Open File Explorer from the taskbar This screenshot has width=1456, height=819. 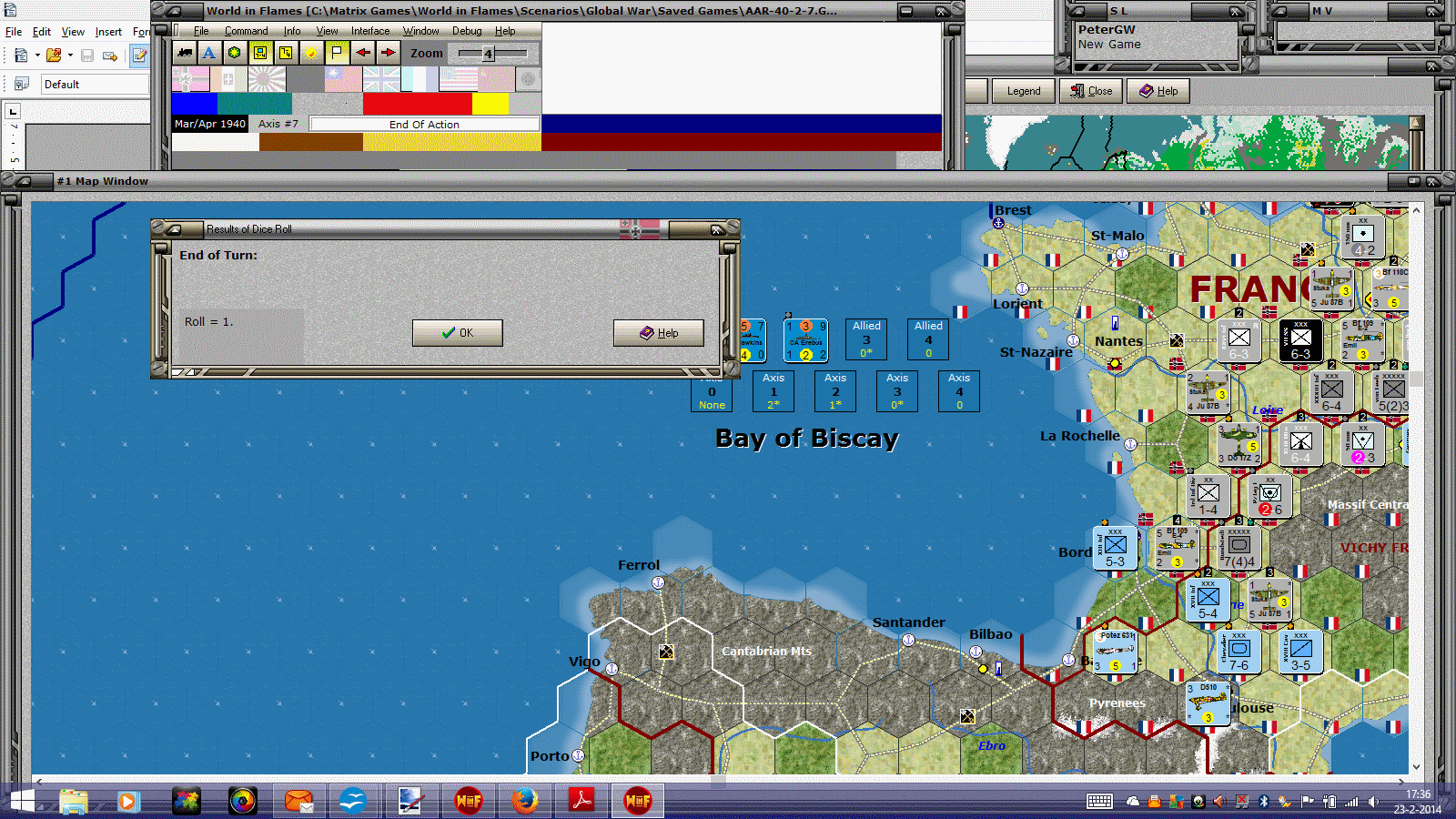coord(75,801)
